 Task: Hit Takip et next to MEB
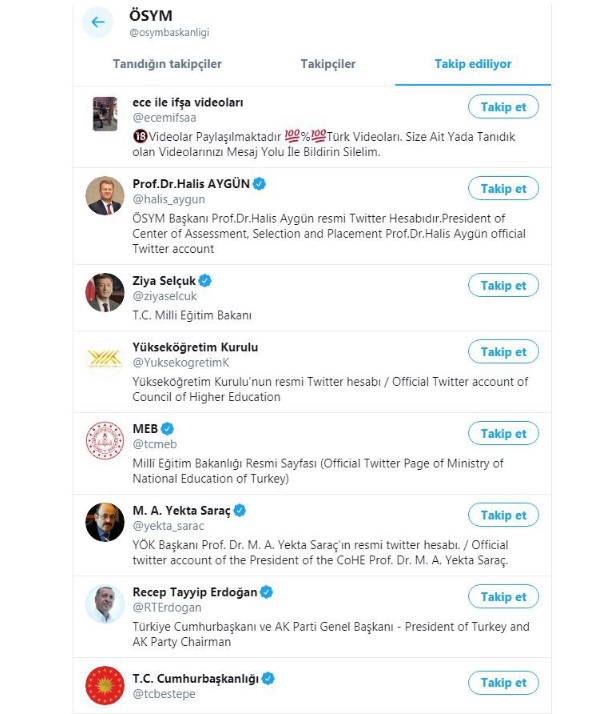[503, 434]
